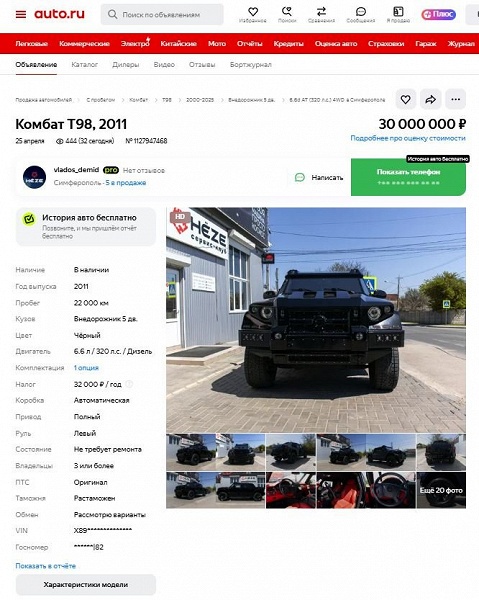479x600 pixels.
Task: Switch to the Каталог tab
Action: (x=85, y=65)
